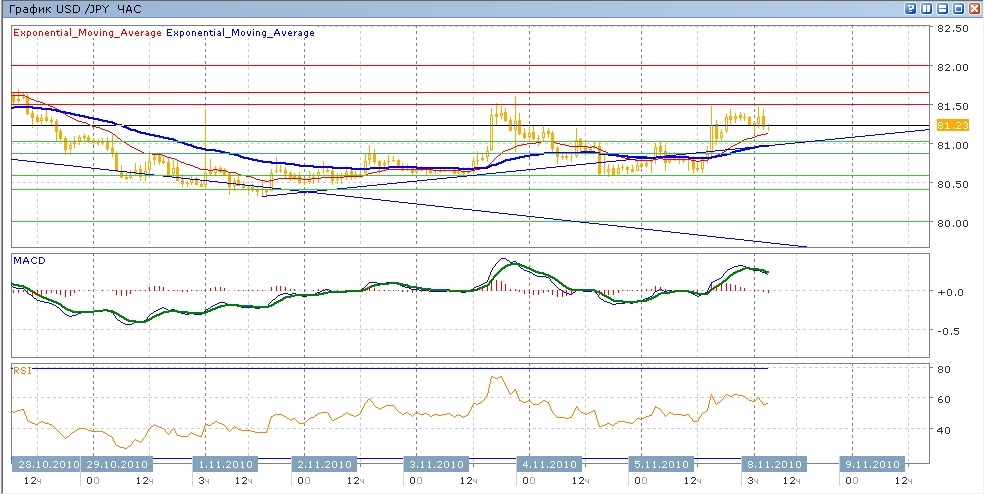Close the USD/JPY chart window
This screenshot has height=494, width=985.
[x=974, y=8]
